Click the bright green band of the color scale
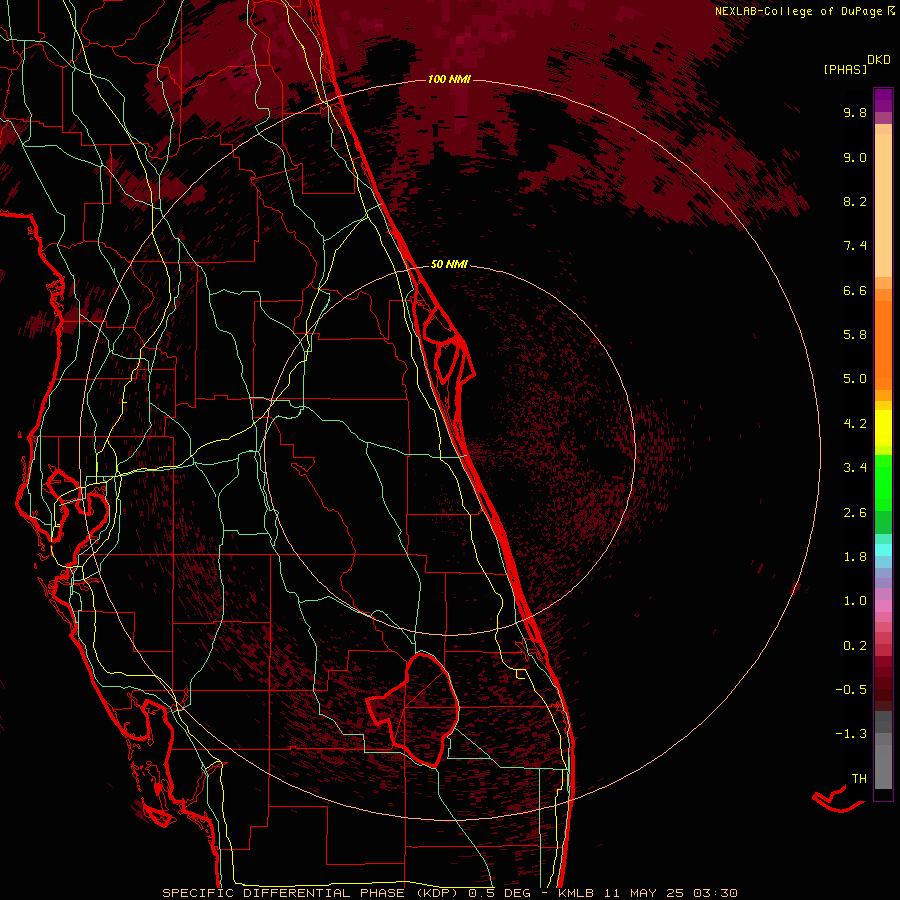Screen dimensions: 900x900 [x=883, y=483]
